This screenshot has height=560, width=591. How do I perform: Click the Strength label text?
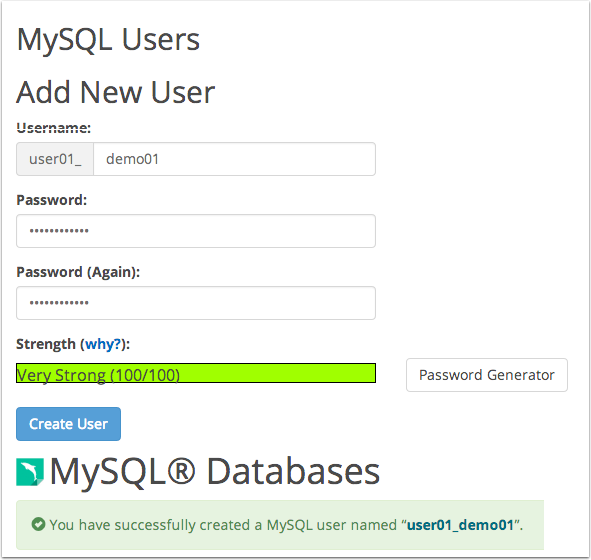point(46,344)
